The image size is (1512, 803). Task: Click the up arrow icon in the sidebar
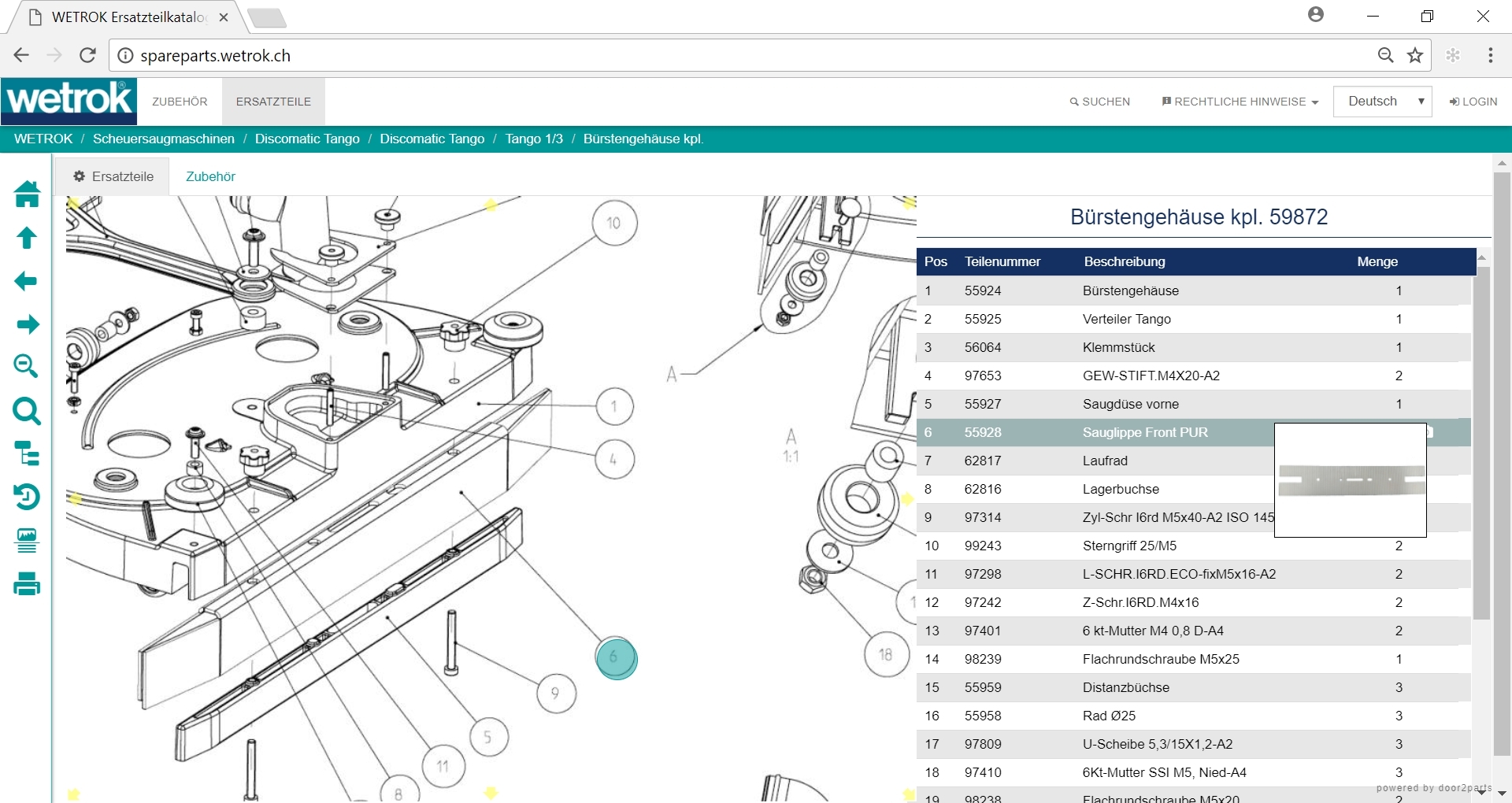point(27,238)
